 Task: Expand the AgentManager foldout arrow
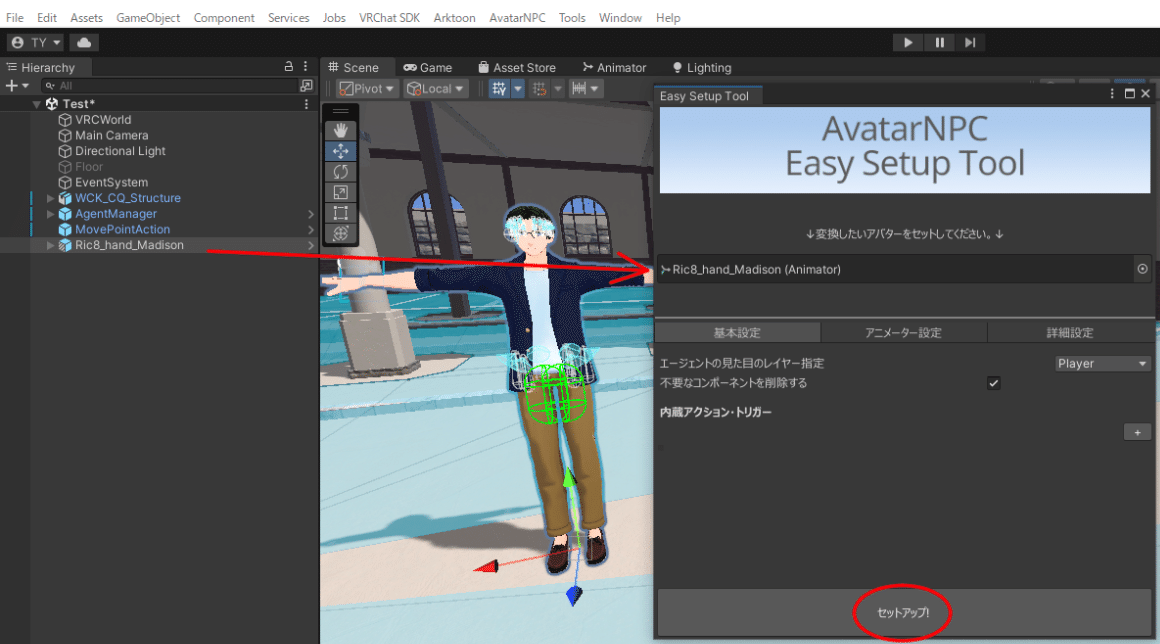point(50,214)
